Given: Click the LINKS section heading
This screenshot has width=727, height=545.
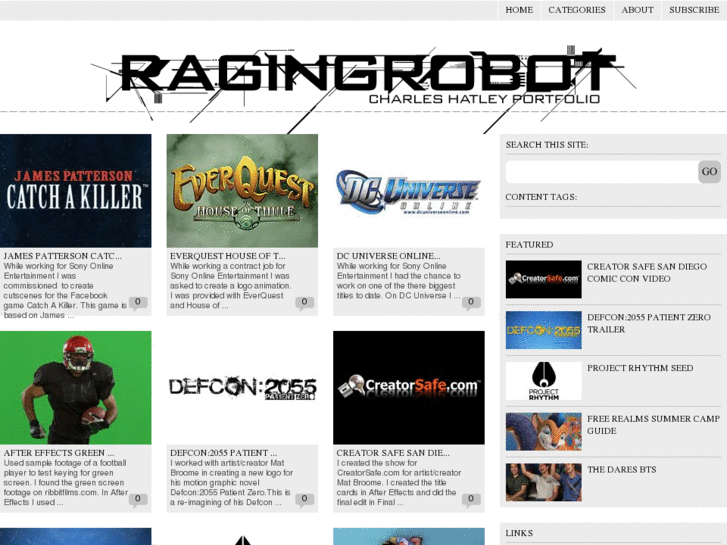Looking at the screenshot, I should [x=519, y=533].
